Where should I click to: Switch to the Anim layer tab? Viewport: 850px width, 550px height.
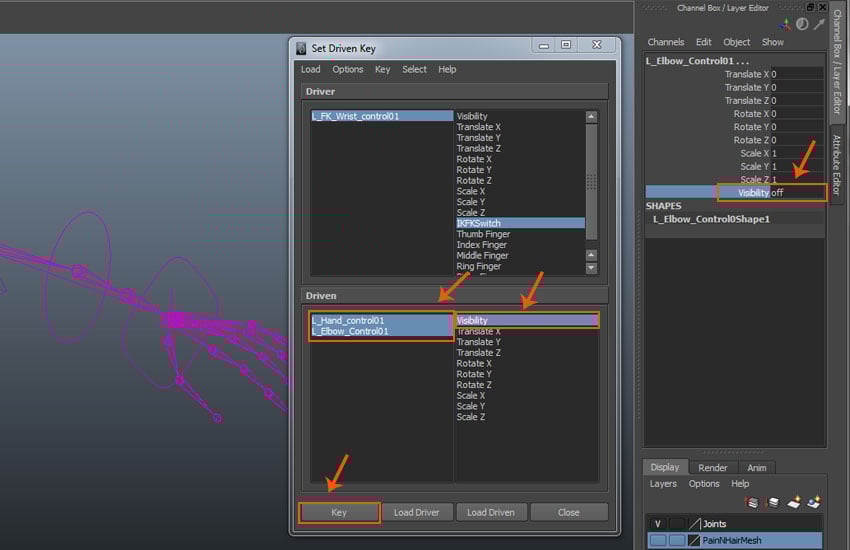[x=757, y=467]
